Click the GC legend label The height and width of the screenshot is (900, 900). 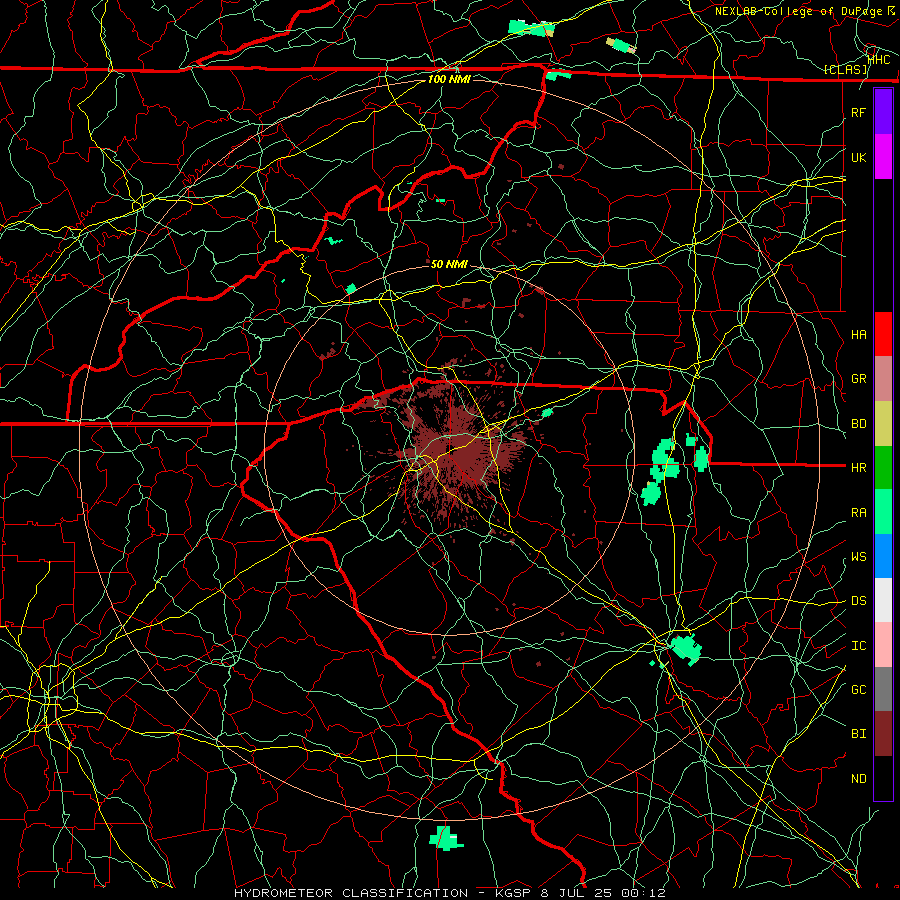(858, 690)
